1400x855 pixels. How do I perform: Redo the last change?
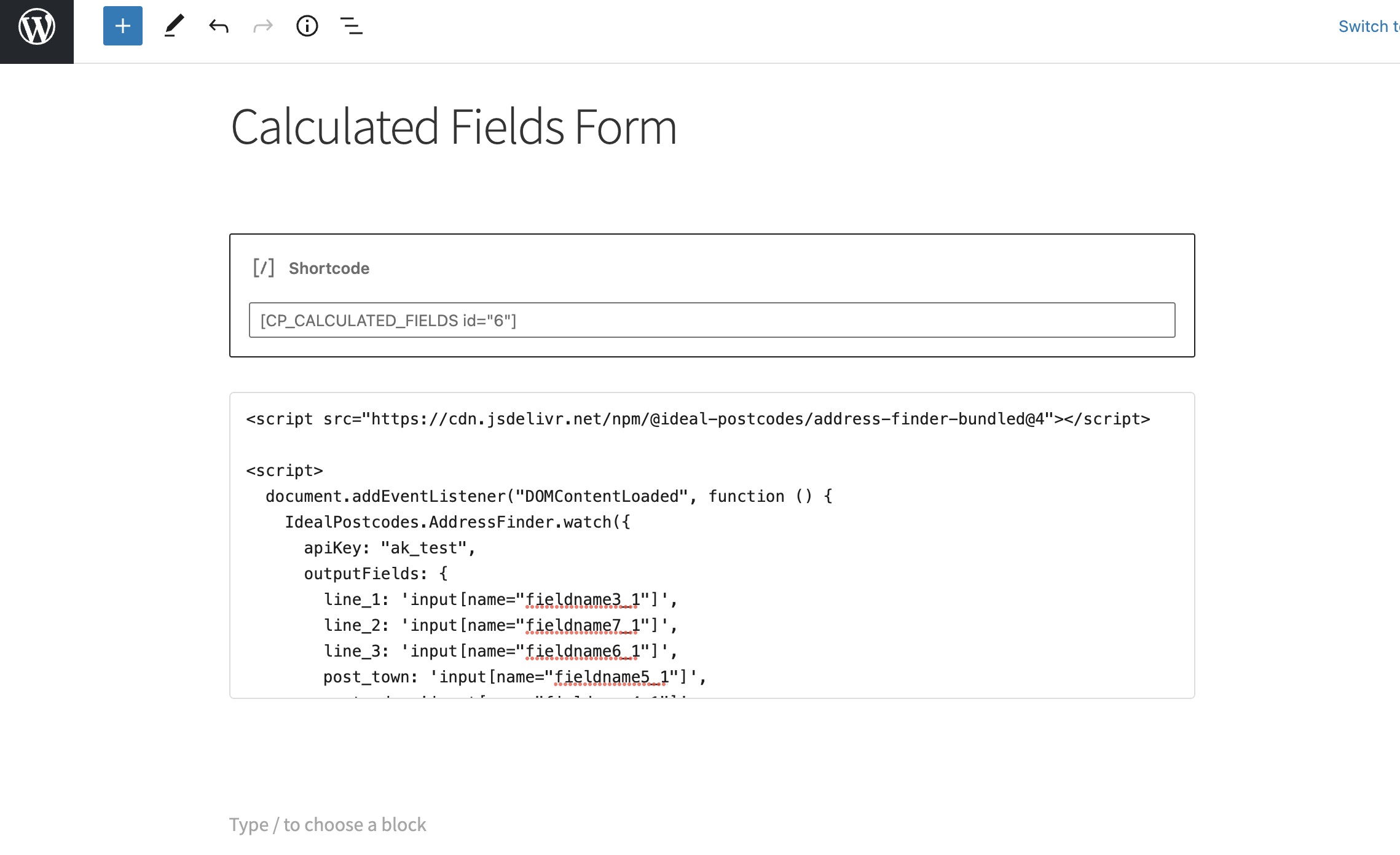(262, 26)
